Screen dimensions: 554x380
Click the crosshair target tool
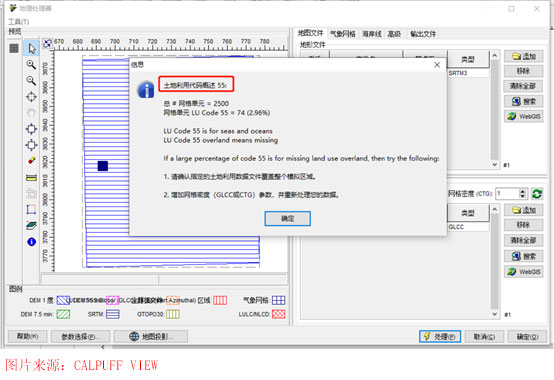click(31, 97)
